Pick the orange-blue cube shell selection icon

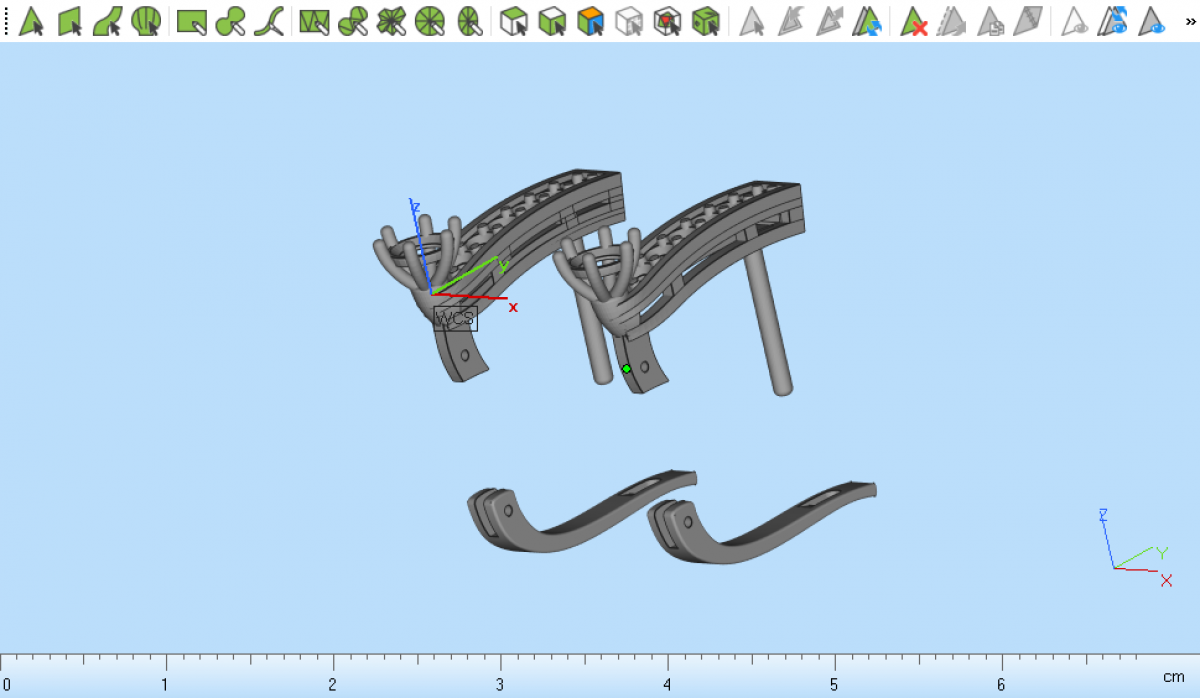(590, 20)
